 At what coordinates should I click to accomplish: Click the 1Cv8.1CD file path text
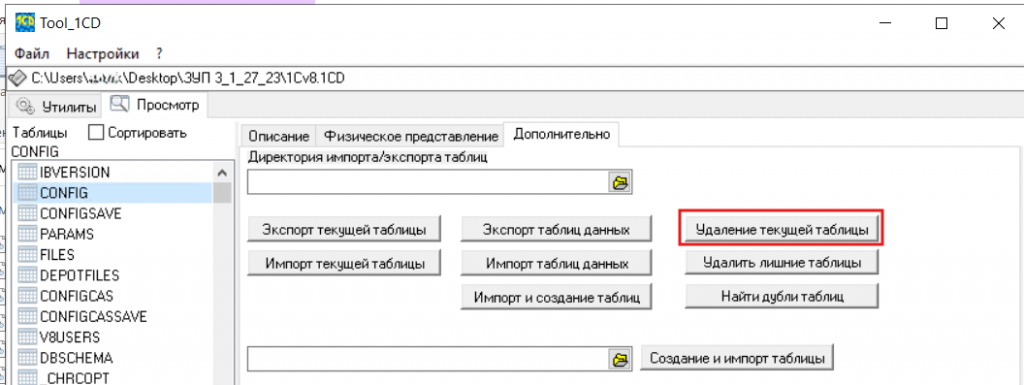click(188, 78)
